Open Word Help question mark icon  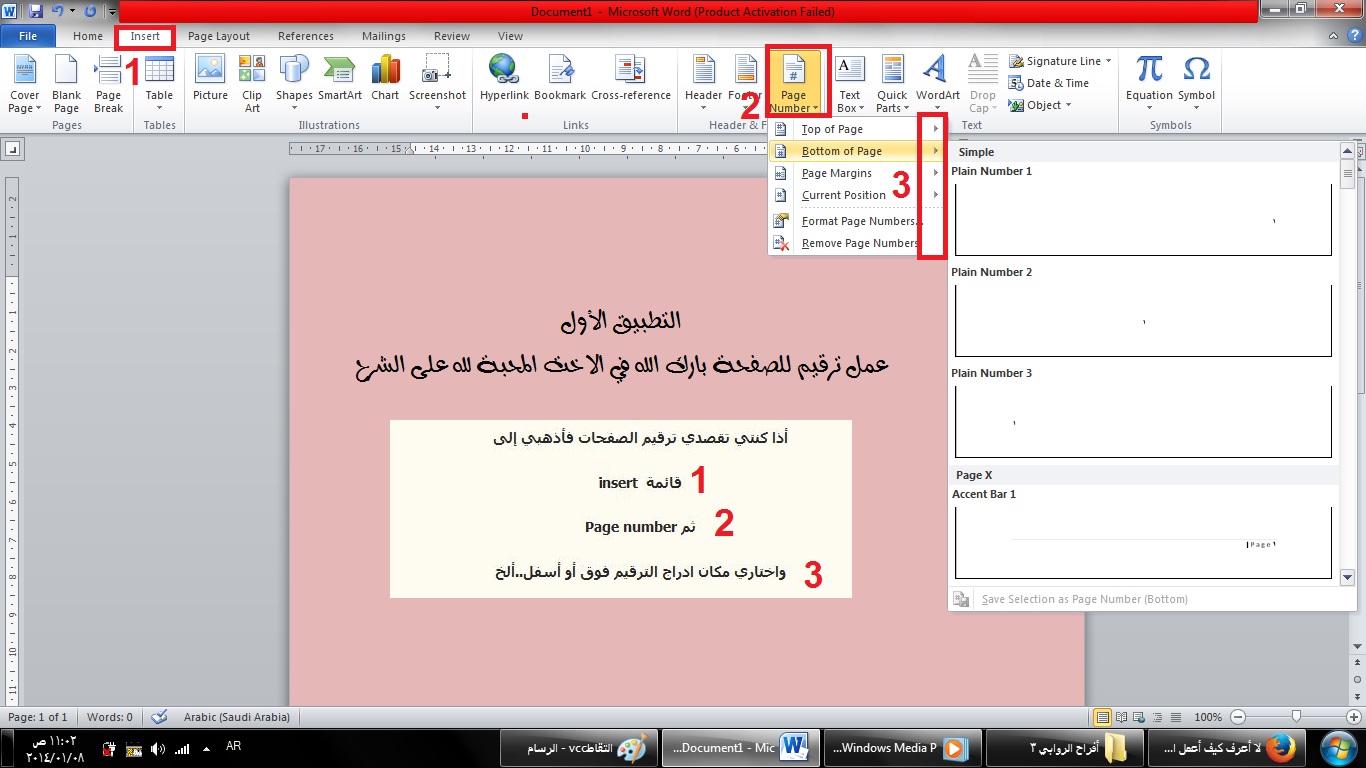coord(1354,36)
